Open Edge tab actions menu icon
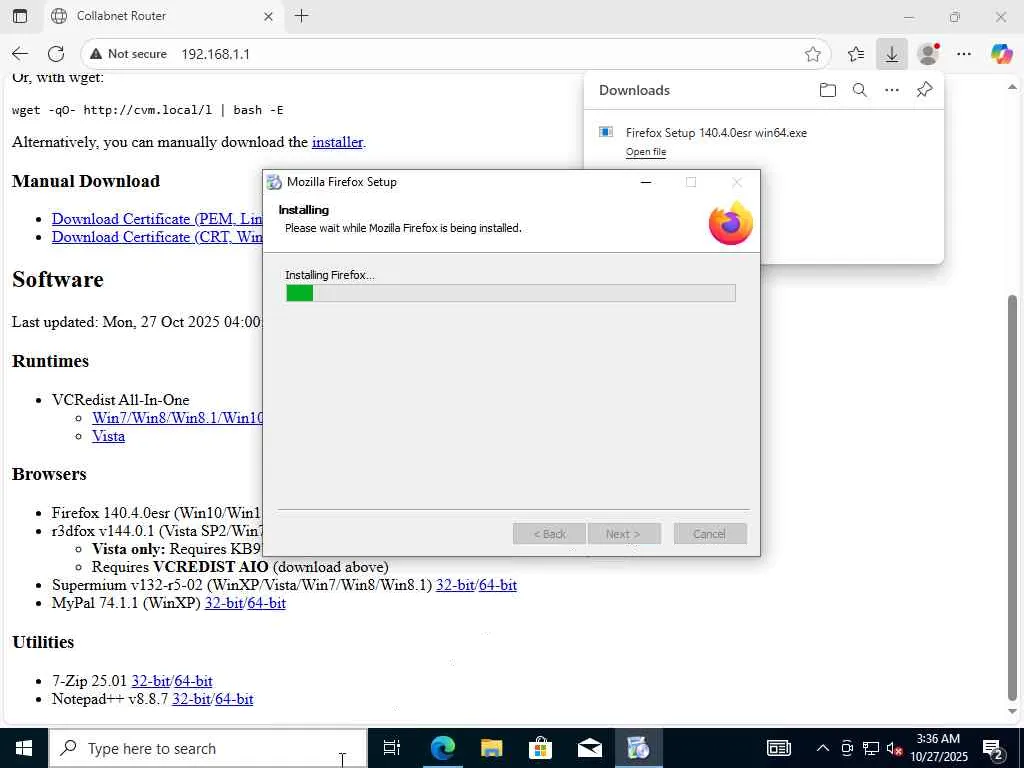Screen dimensions: 1024x768 coord(20,16)
